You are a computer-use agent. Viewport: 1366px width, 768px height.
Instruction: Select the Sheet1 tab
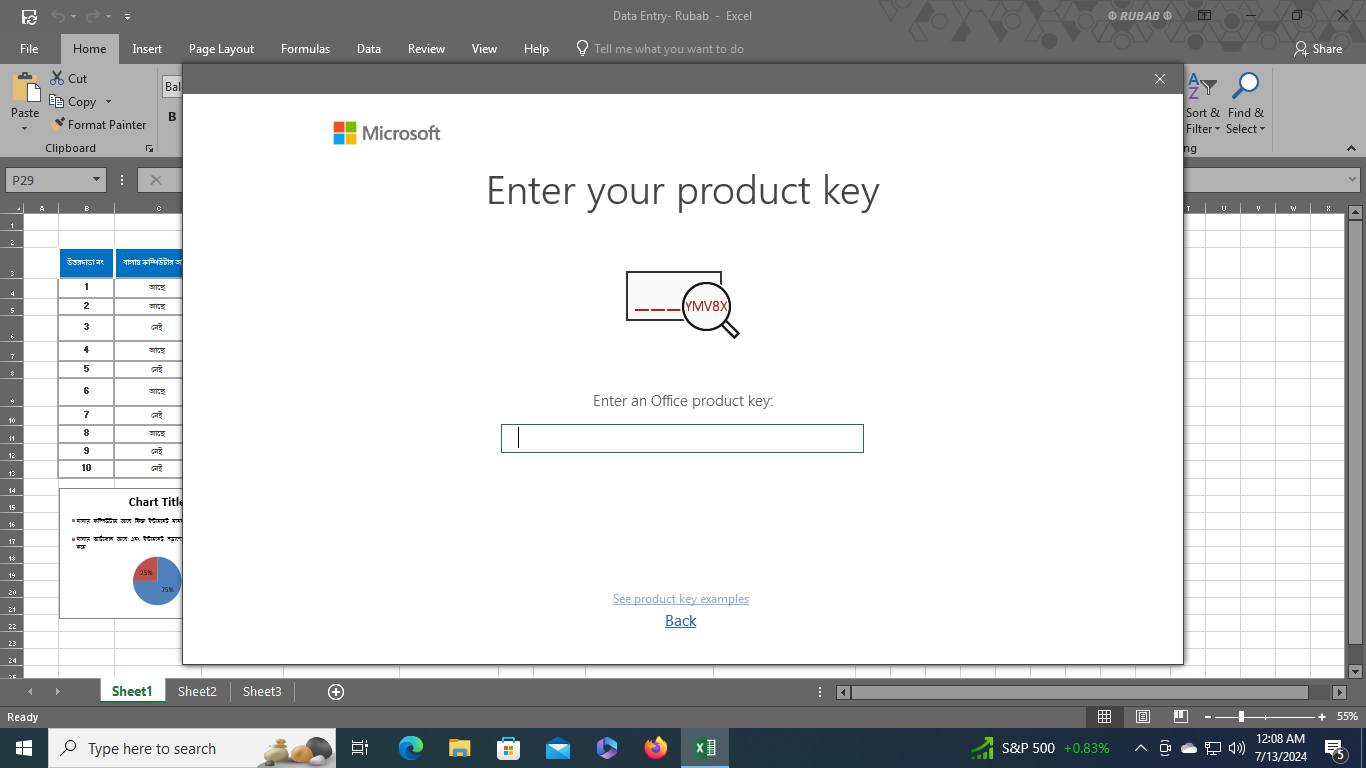coord(132,692)
